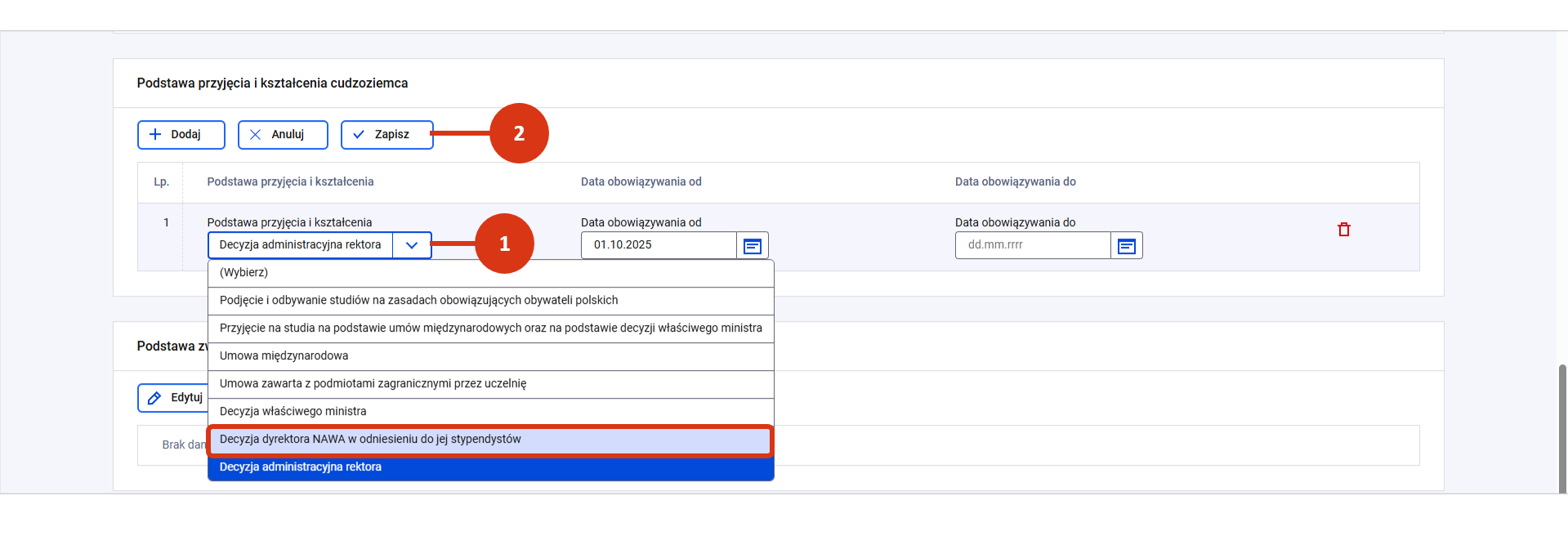Click the Anuluj button
Viewport: 1568px width, 536px height.
tap(283, 135)
